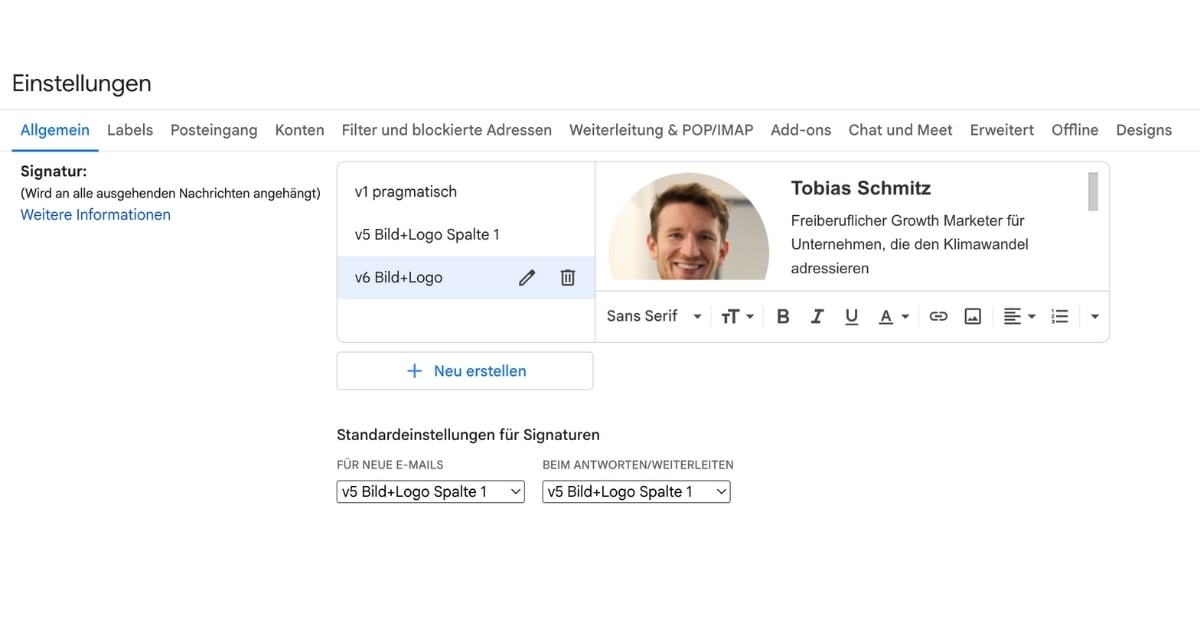Open the Filter und blockierte Adressen tab

[x=446, y=130]
